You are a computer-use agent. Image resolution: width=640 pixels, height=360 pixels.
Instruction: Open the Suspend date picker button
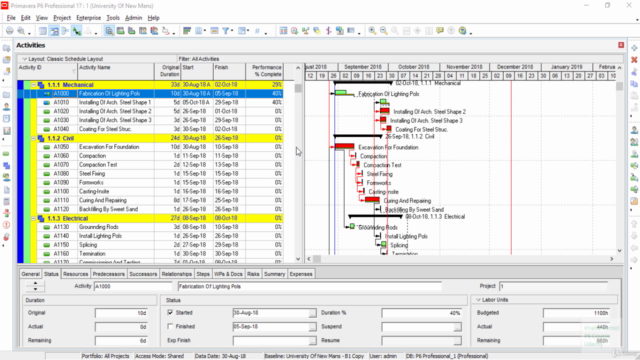pos(458,327)
